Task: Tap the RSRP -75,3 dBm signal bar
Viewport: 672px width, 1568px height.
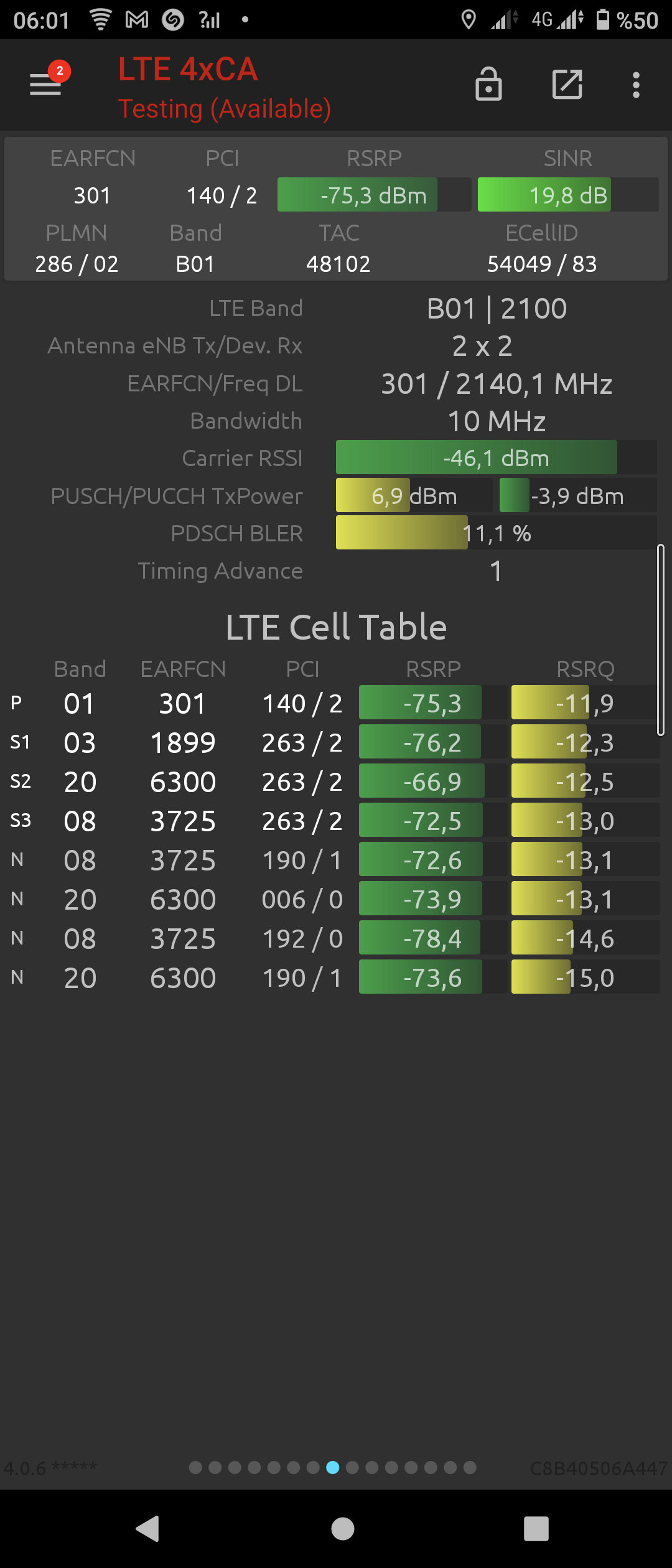Action: [x=374, y=195]
